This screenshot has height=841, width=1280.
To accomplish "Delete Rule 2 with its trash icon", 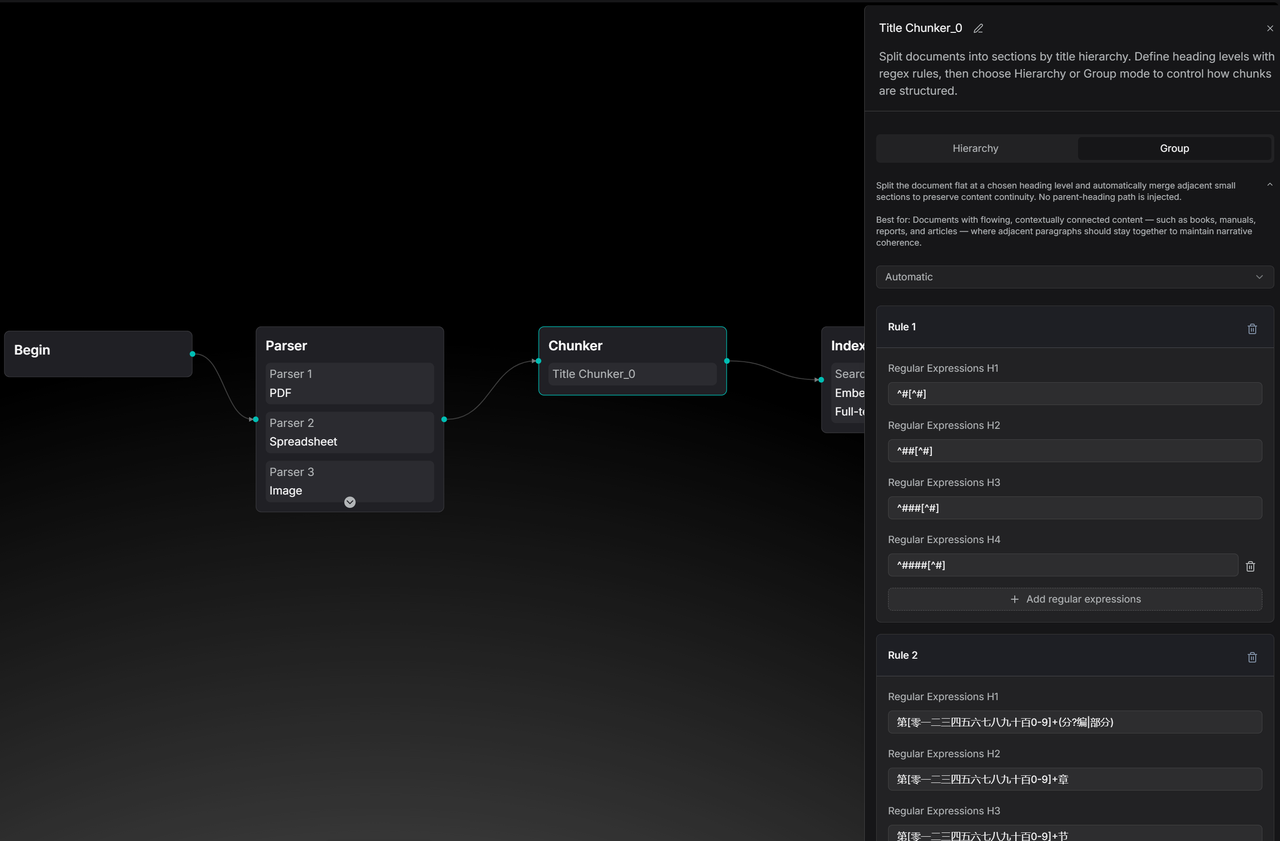I will pos(1252,657).
